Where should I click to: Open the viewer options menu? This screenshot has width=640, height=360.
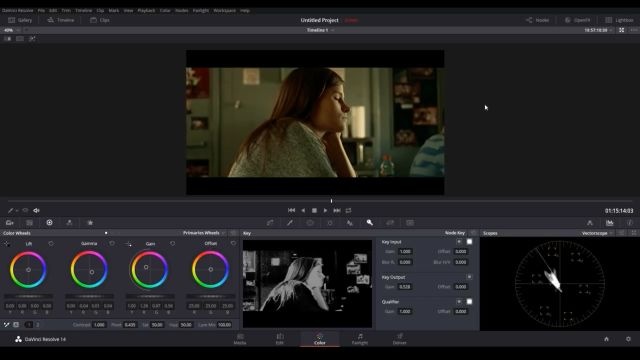click(x=633, y=30)
